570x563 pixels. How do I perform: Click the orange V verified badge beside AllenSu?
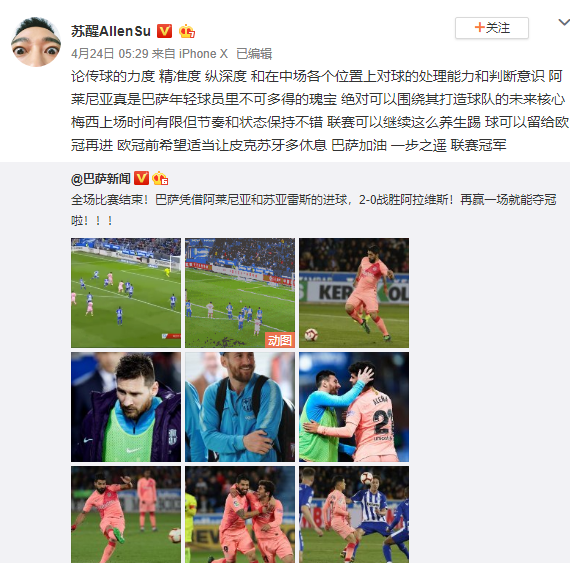(x=164, y=31)
